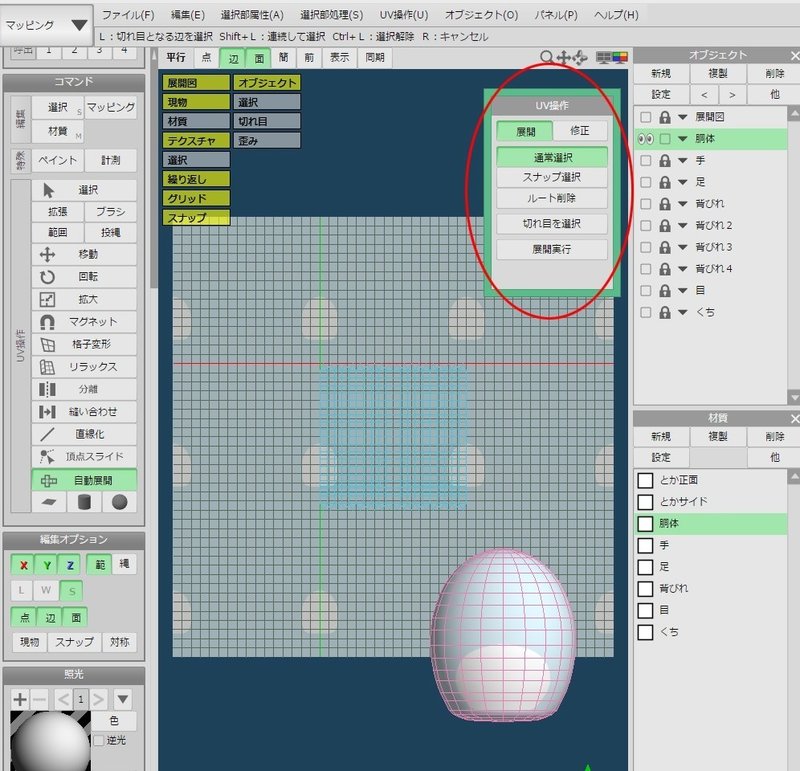Click the light preview sphere thumbnail
This screenshot has width=800, height=771.
tap(50, 741)
